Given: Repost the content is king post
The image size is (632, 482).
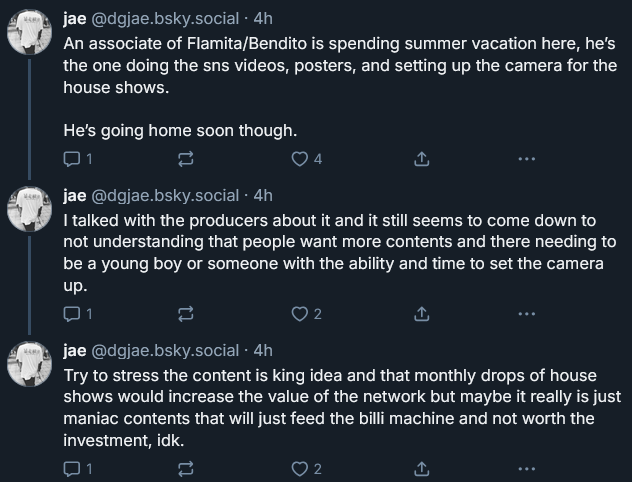Looking at the screenshot, I should 185,469.
